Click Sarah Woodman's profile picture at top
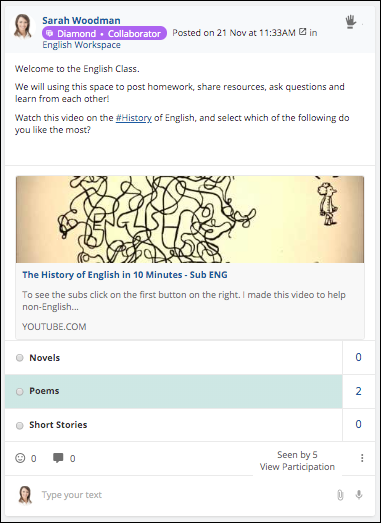 pos(23,26)
